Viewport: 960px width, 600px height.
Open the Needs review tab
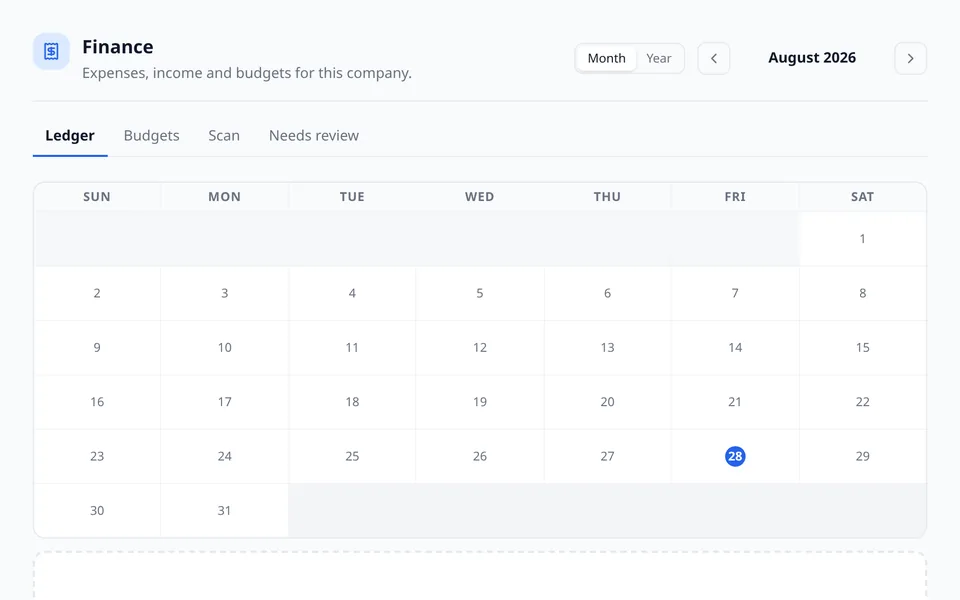coord(313,135)
